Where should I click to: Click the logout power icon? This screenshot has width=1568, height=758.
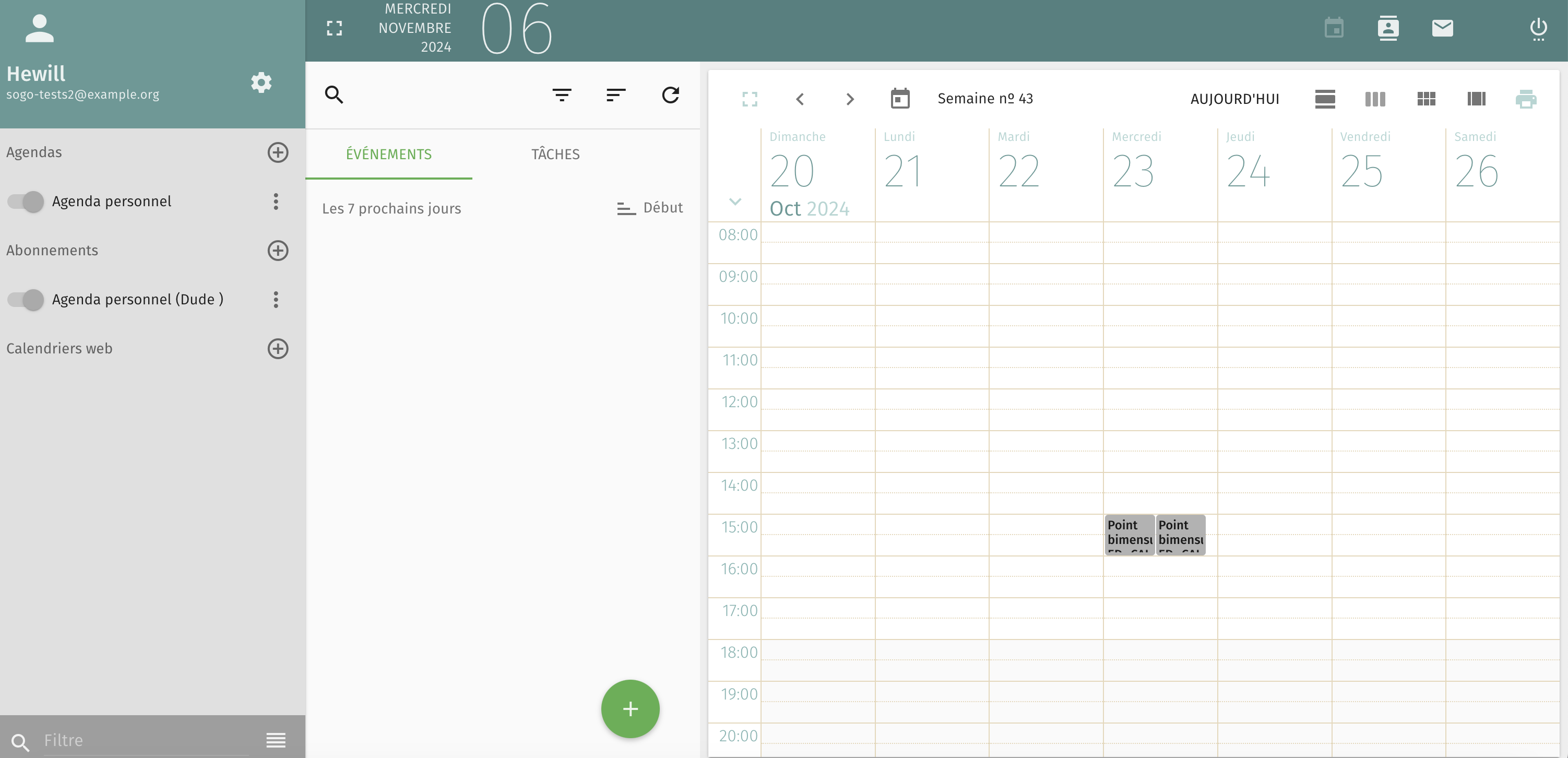click(1538, 28)
